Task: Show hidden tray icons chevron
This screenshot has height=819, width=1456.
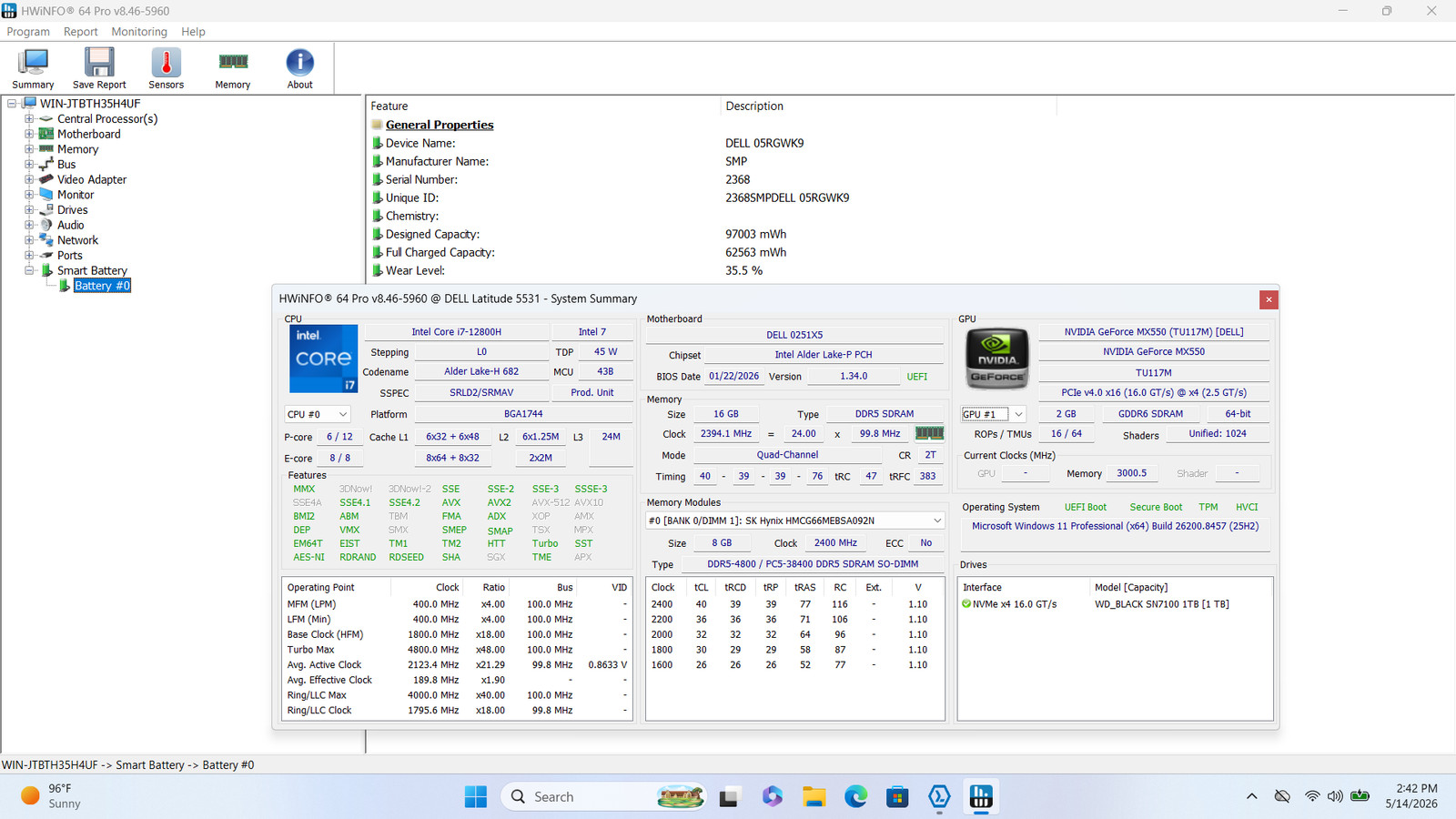Action: (1252, 796)
